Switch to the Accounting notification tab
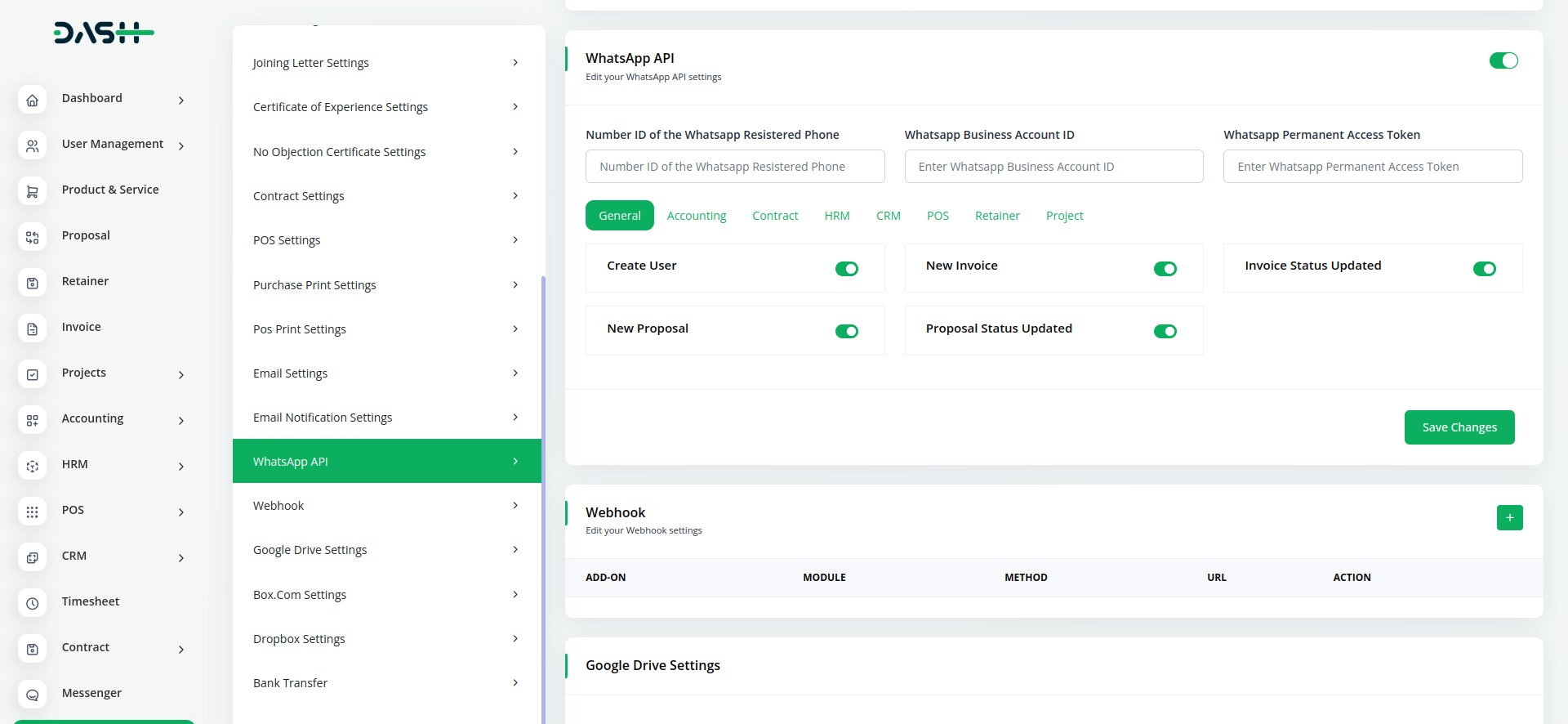 pos(696,216)
